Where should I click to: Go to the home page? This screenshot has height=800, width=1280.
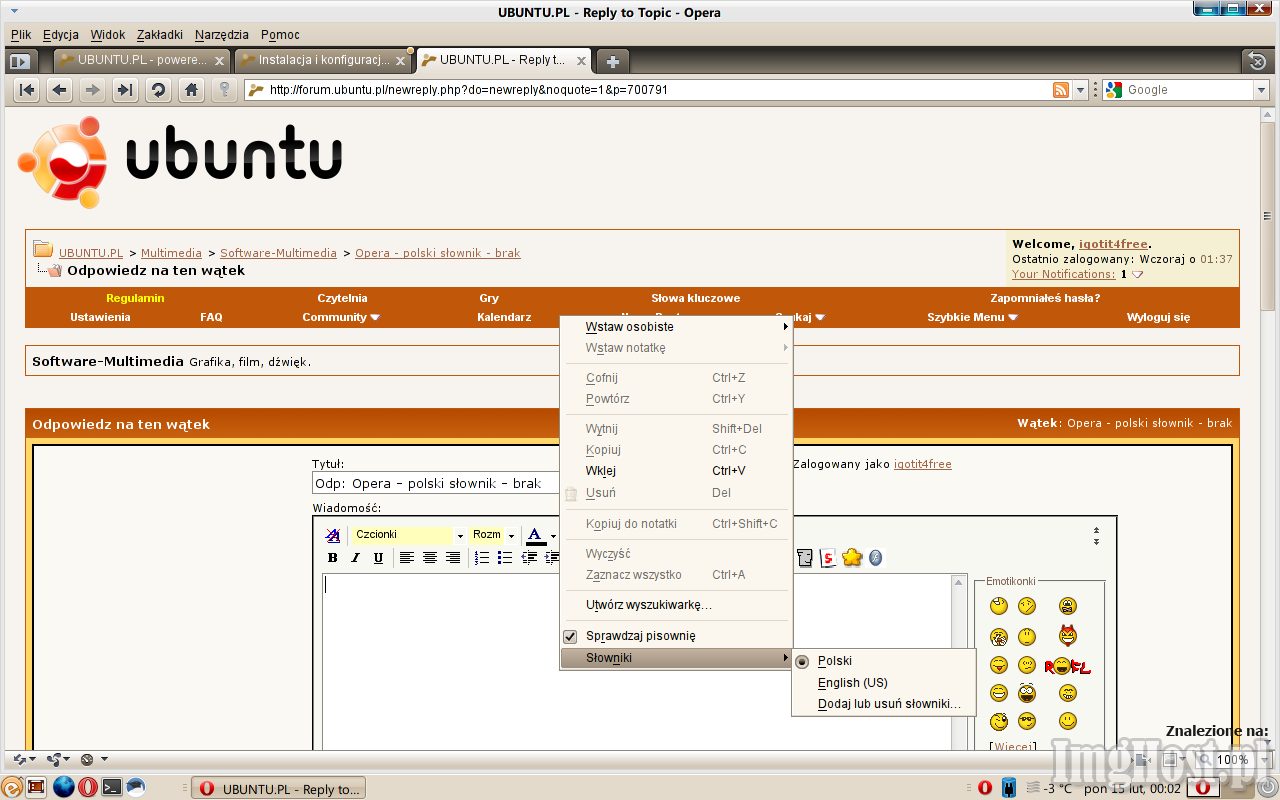[x=191, y=90]
